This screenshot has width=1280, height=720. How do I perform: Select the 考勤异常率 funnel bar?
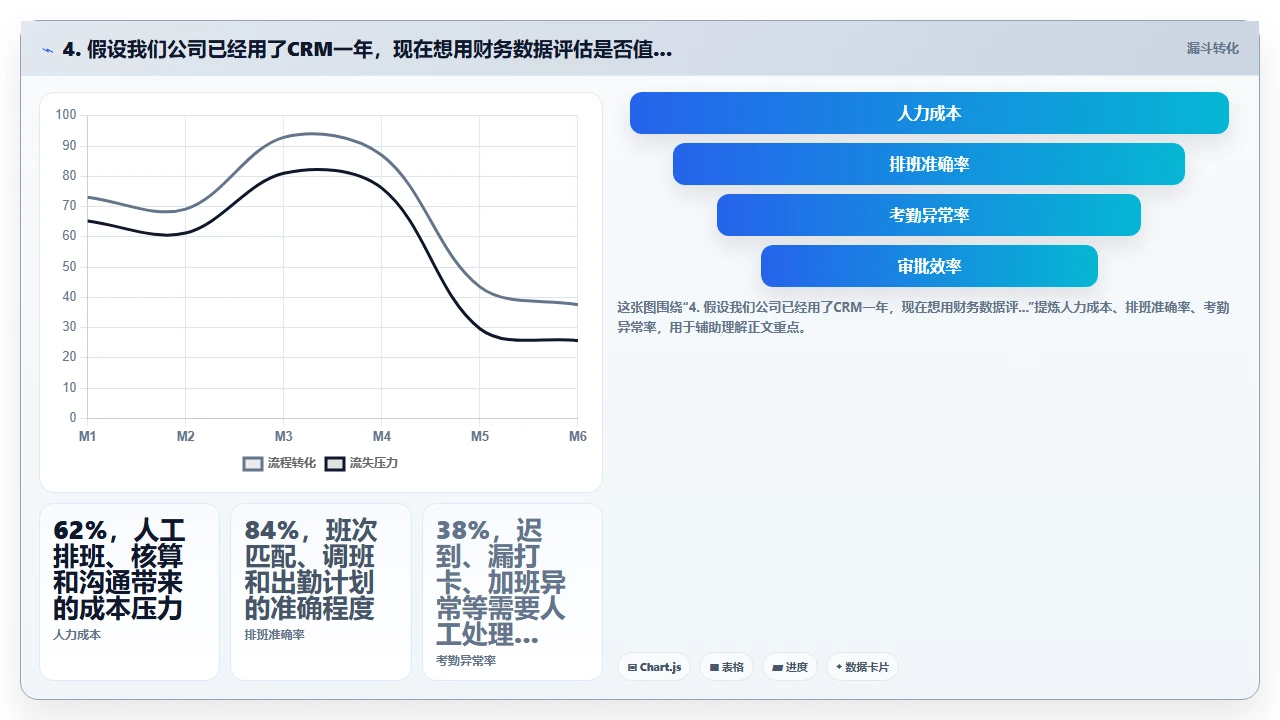pyautogui.click(x=929, y=215)
